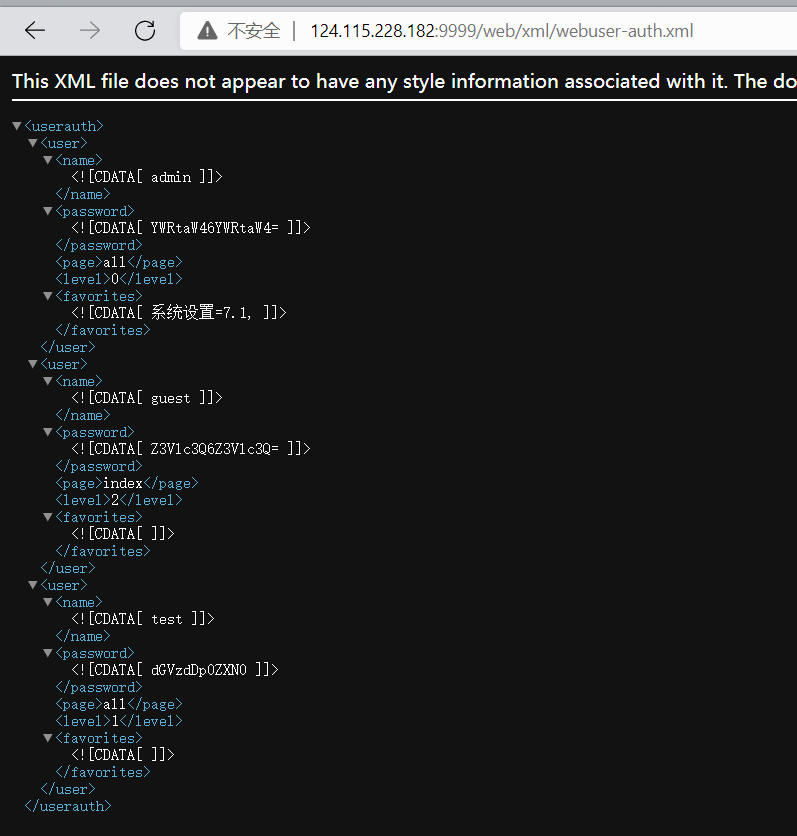Click the XML no-style-information notice

pyautogui.click(x=404, y=82)
